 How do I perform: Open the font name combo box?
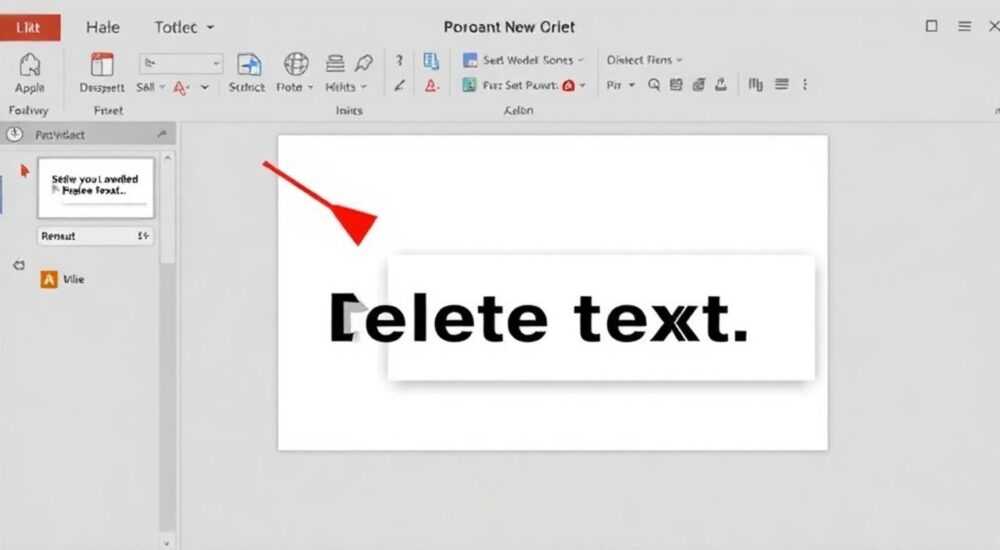[181, 63]
